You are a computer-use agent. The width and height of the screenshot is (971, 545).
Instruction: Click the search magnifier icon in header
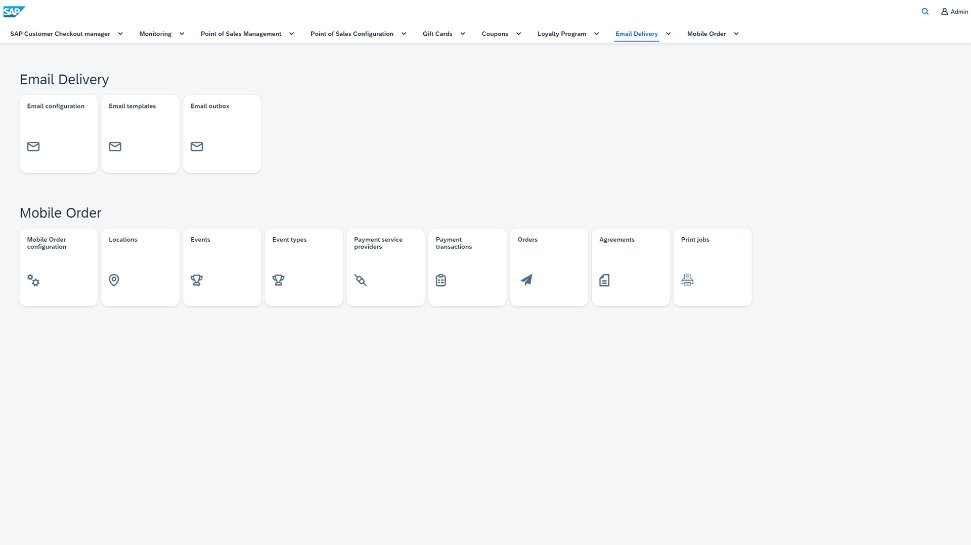[924, 12]
